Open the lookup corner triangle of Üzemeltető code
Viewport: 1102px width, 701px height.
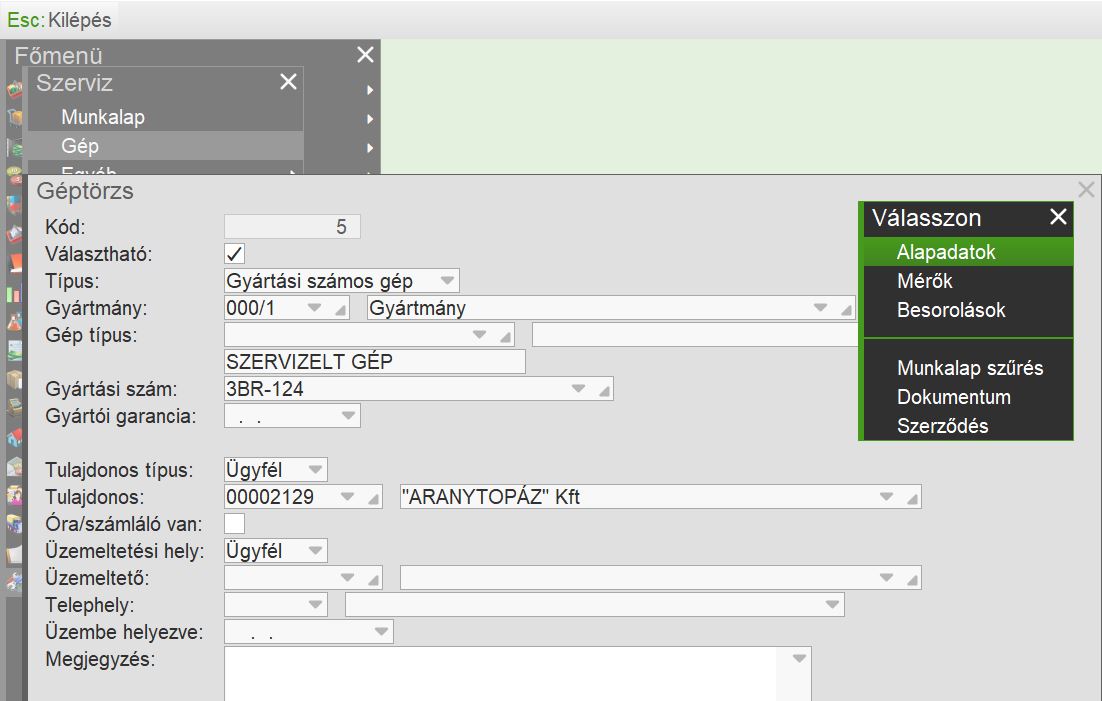tap(374, 580)
